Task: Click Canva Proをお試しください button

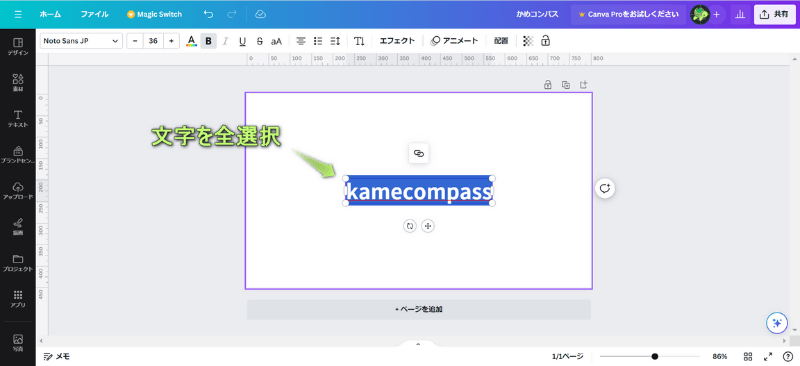Action: tap(628, 14)
